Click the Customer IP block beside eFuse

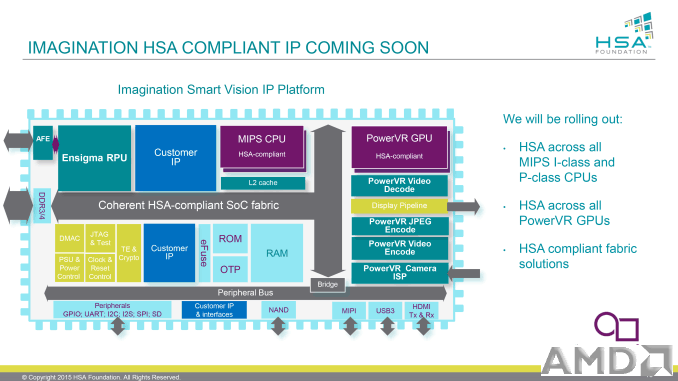pyautogui.click(x=169, y=253)
